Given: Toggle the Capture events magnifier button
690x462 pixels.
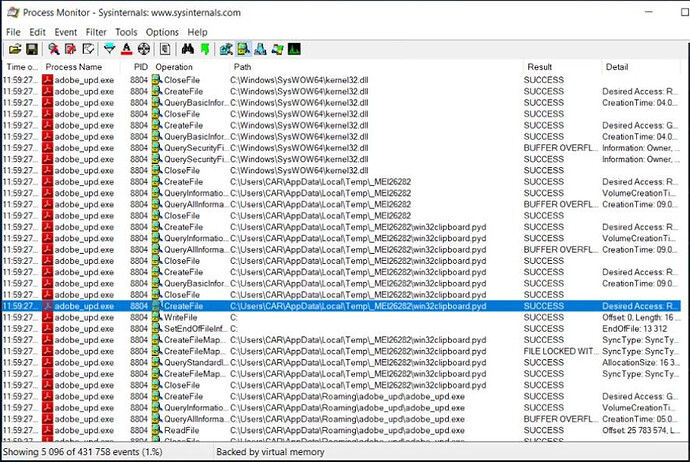Looking at the screenshot, I should tap(52, 49).
